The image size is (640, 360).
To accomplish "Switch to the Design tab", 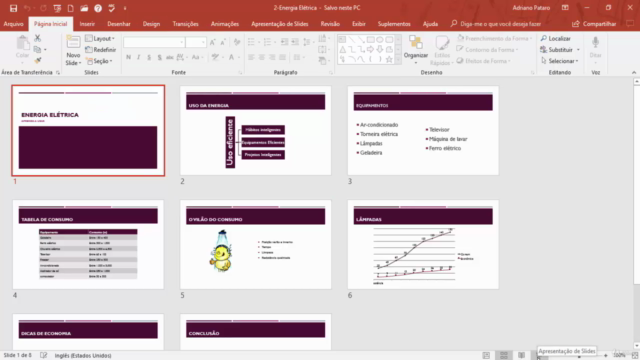I will pyautogui.click(x=151, y=24).
